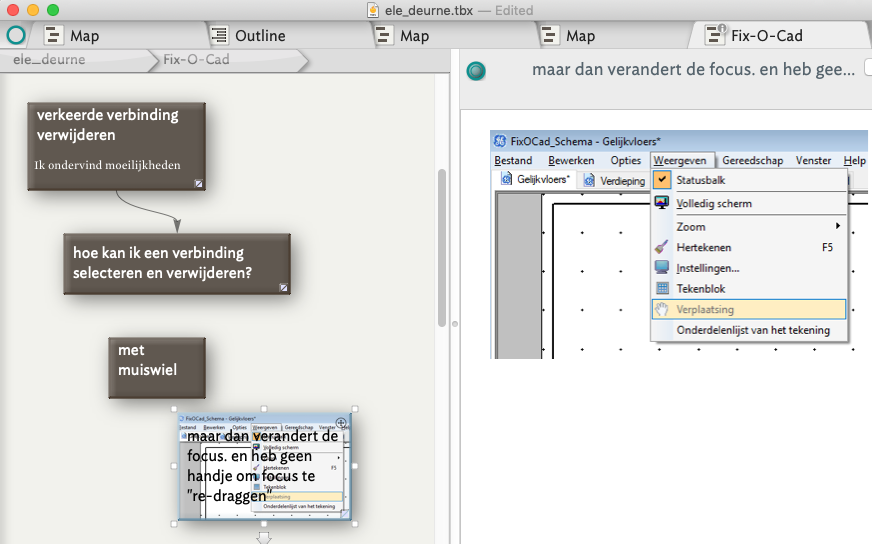Click the link arrow widget below selected note
This screenshot has height=544, width=872.
coord(264,537)
